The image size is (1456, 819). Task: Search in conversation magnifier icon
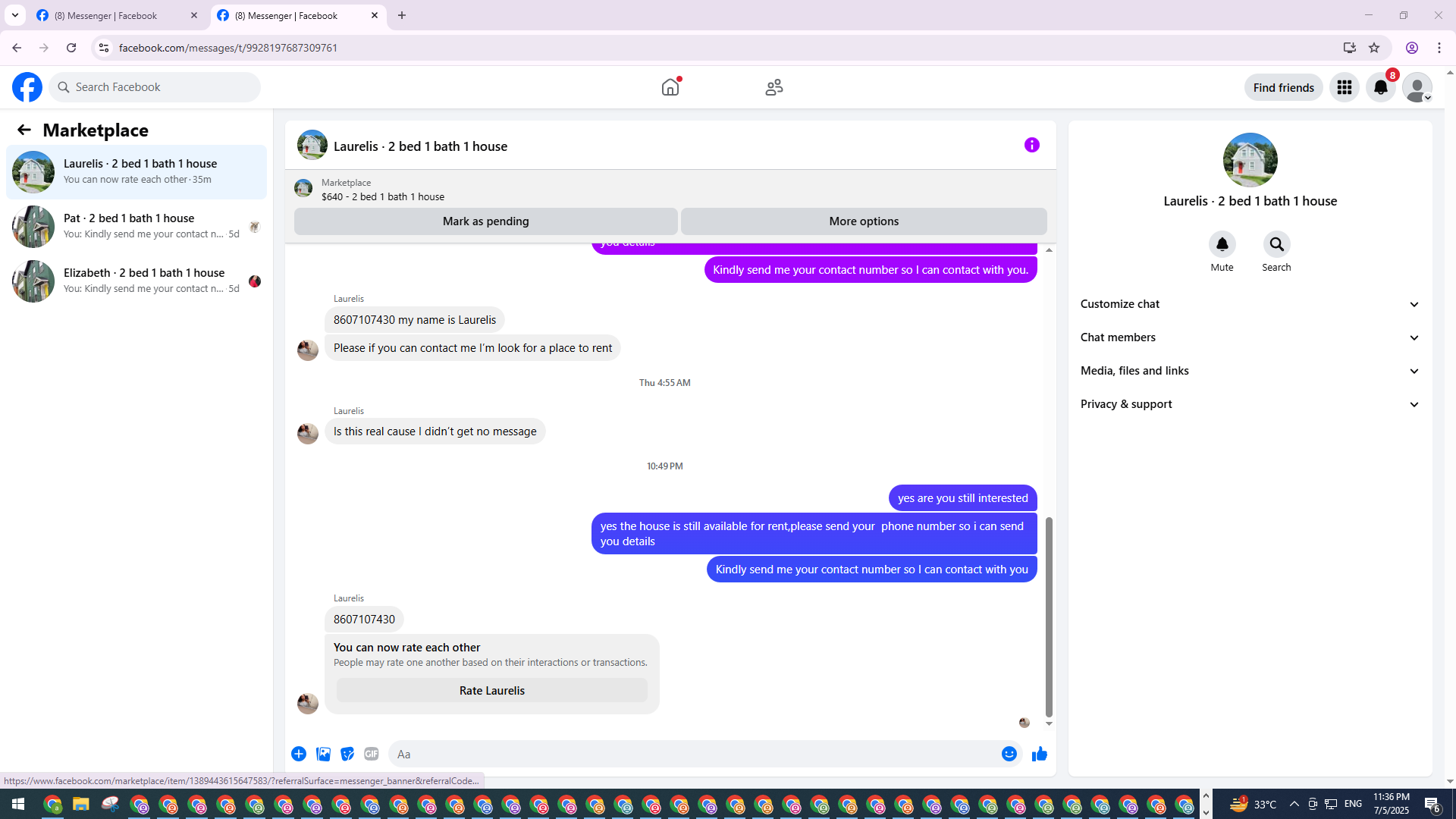coord(1276,244)
